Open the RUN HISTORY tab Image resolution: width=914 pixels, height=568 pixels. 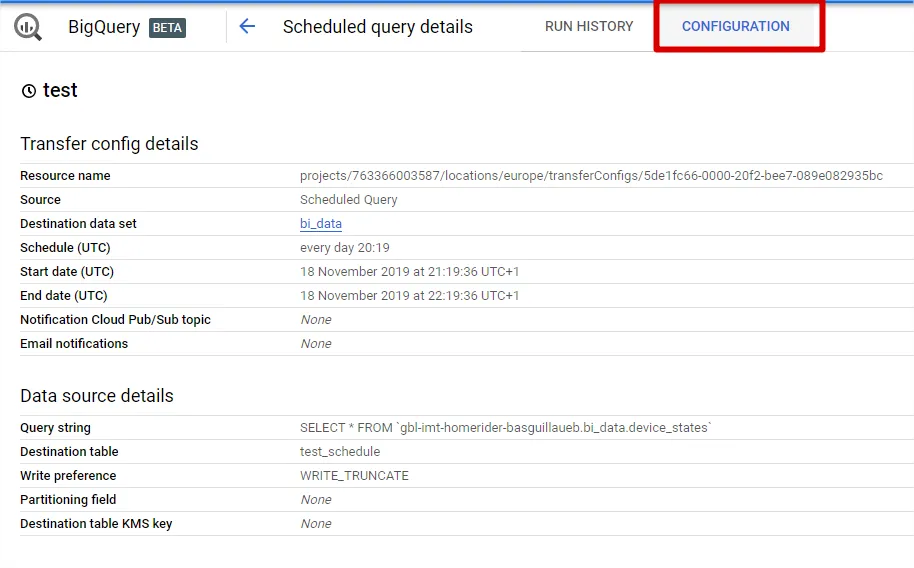point(589,26)
